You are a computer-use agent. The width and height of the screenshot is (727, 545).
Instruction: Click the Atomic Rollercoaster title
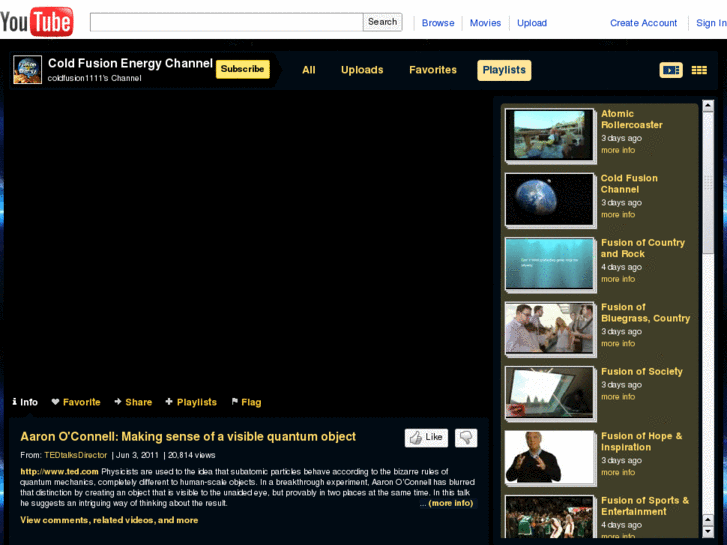631,119
